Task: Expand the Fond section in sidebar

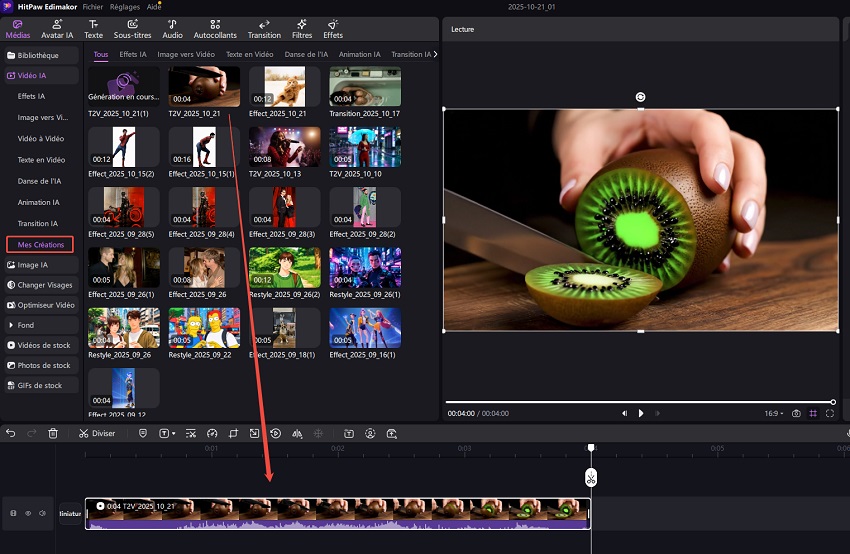Action: click(x=26, y=325)
